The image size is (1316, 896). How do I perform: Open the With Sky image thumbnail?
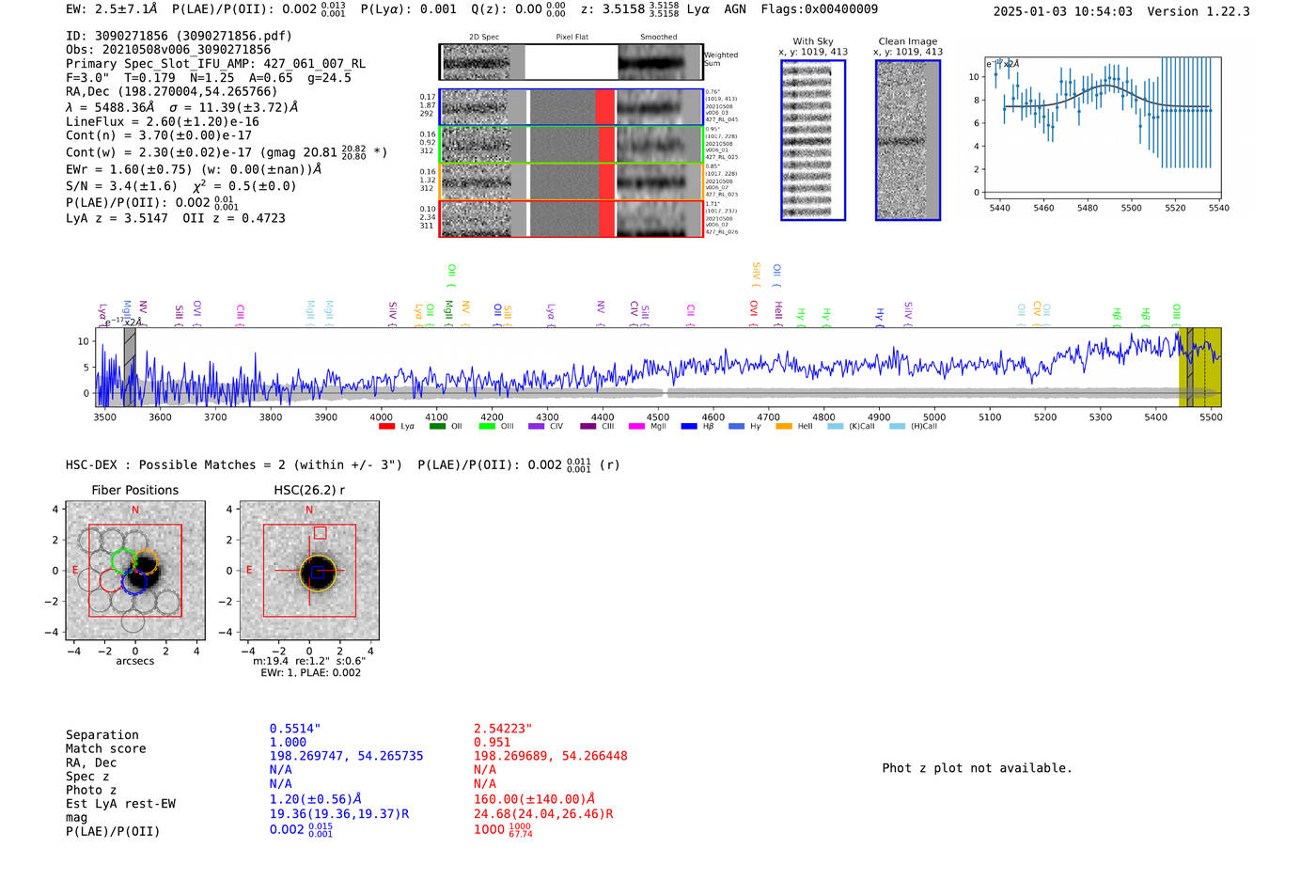point(813,140)
